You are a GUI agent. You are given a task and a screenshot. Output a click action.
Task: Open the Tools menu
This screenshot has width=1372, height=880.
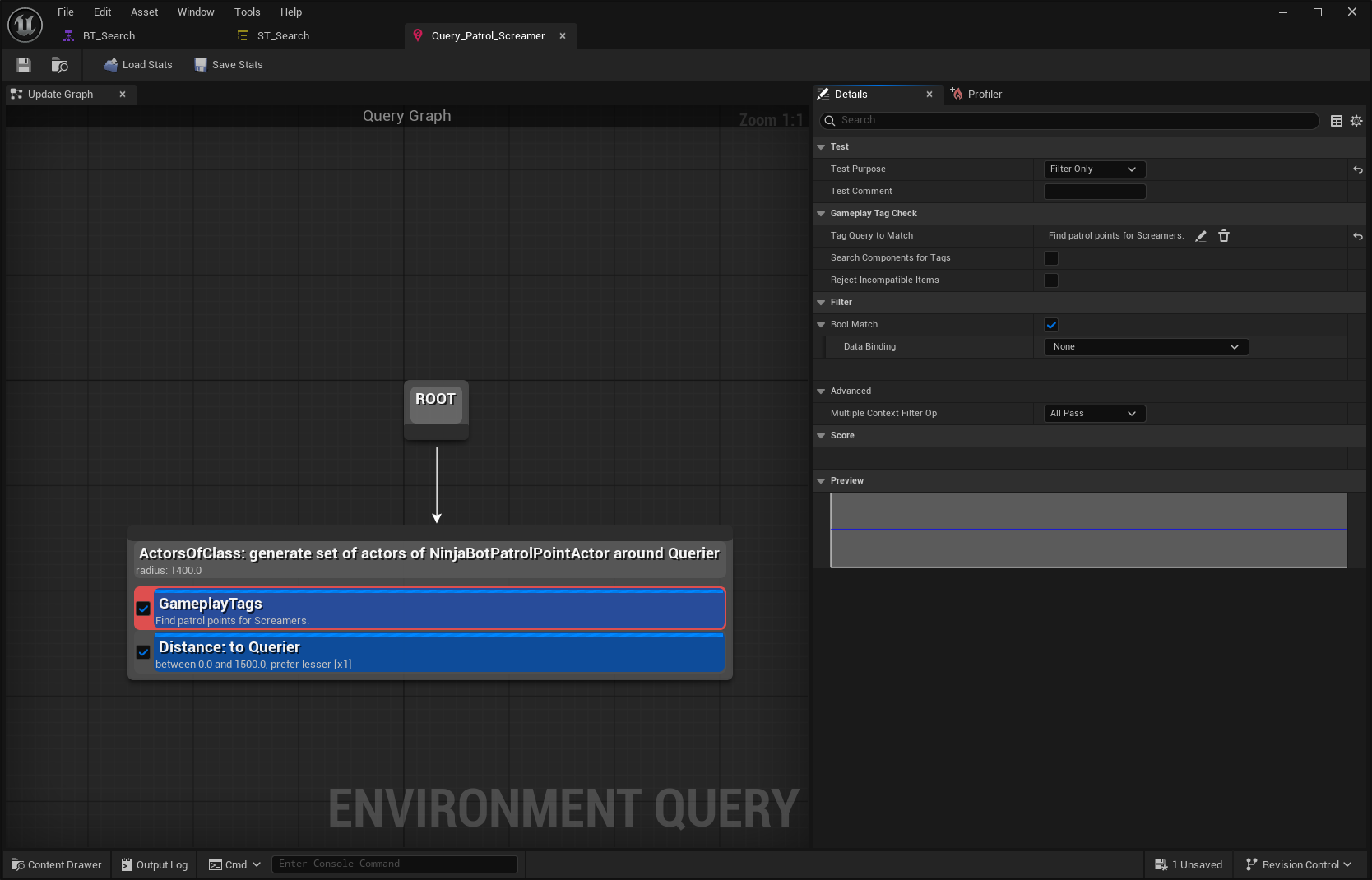click(247, 12)
